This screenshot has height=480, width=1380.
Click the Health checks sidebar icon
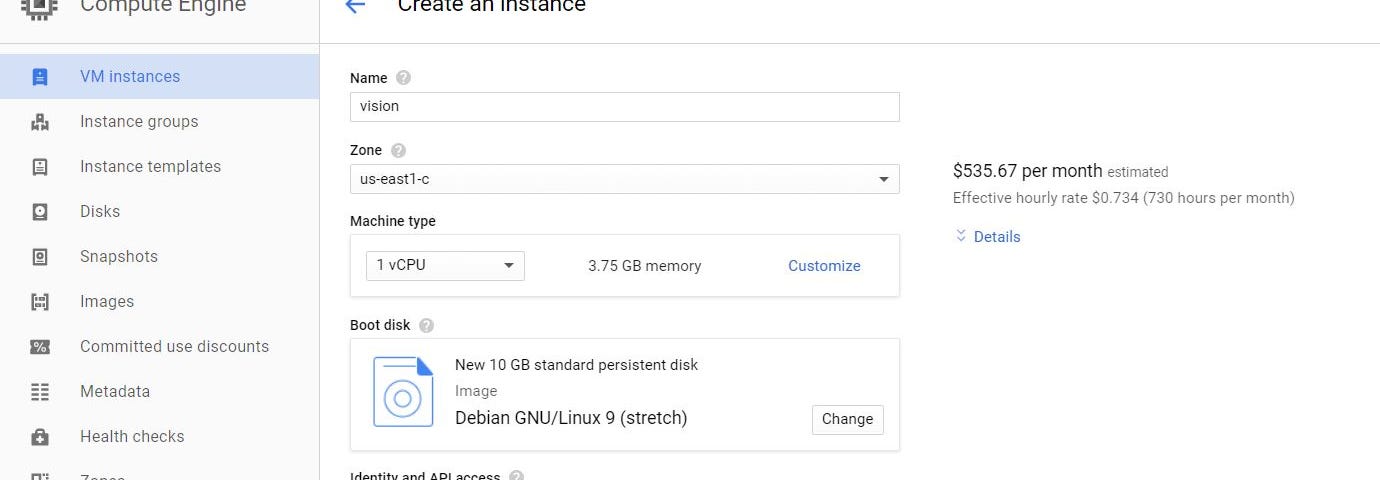[40, 437]
